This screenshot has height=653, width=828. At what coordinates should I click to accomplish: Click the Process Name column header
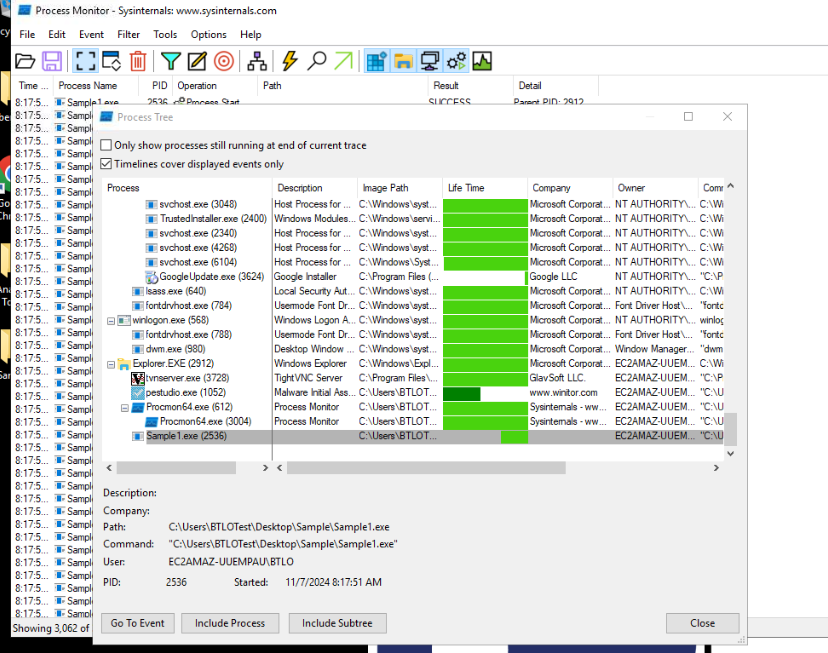(x=96, y=86)
